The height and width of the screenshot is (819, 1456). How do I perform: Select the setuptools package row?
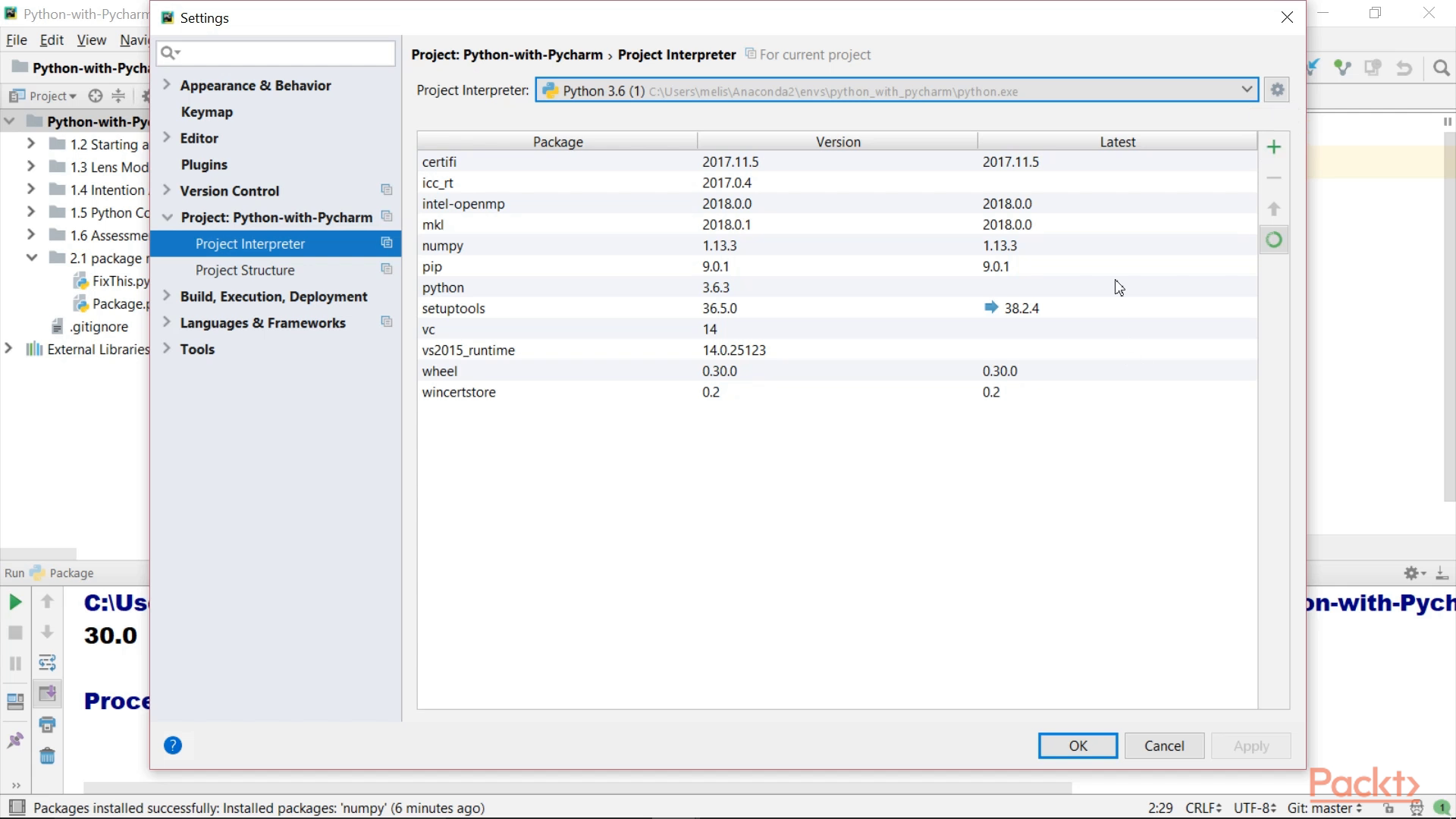[837, 309]
